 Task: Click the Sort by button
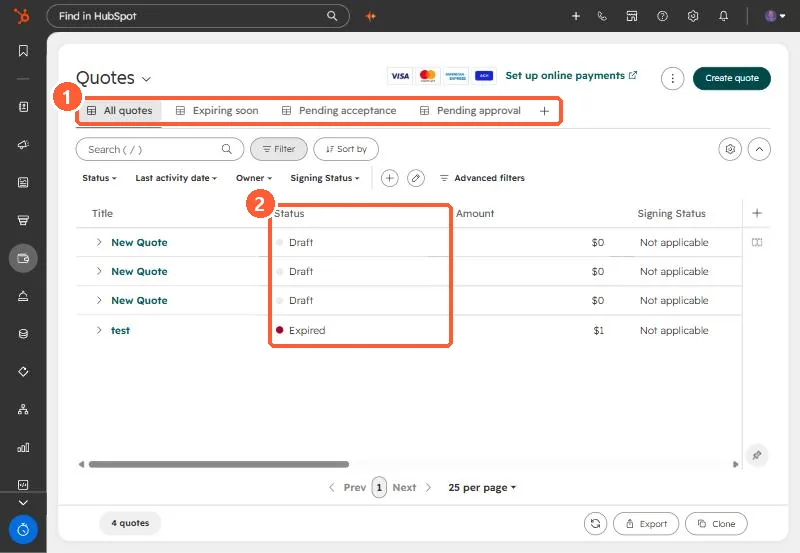346,149
